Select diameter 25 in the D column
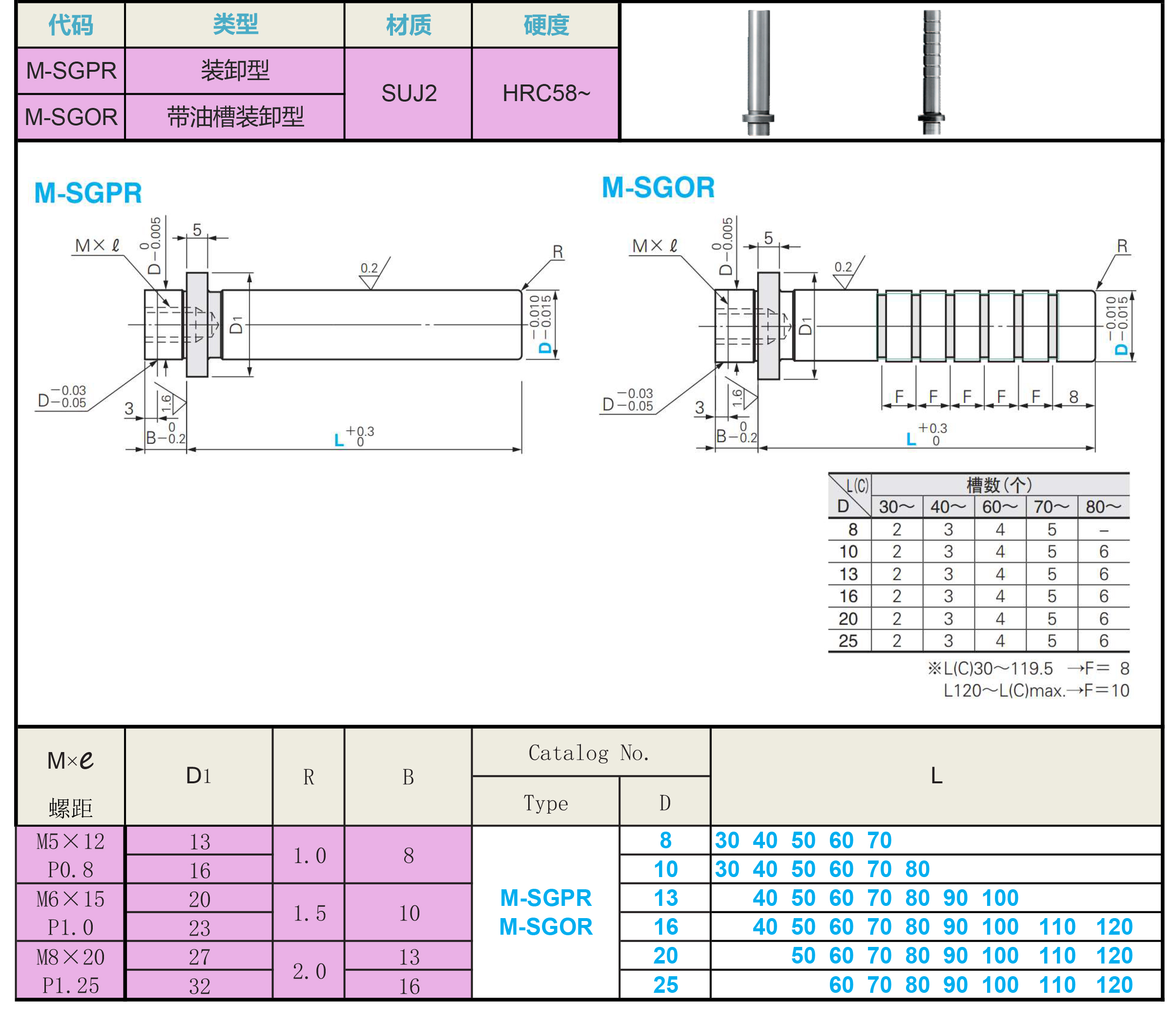Viewport: 1176px width, 1027px height. coord(665,985)
